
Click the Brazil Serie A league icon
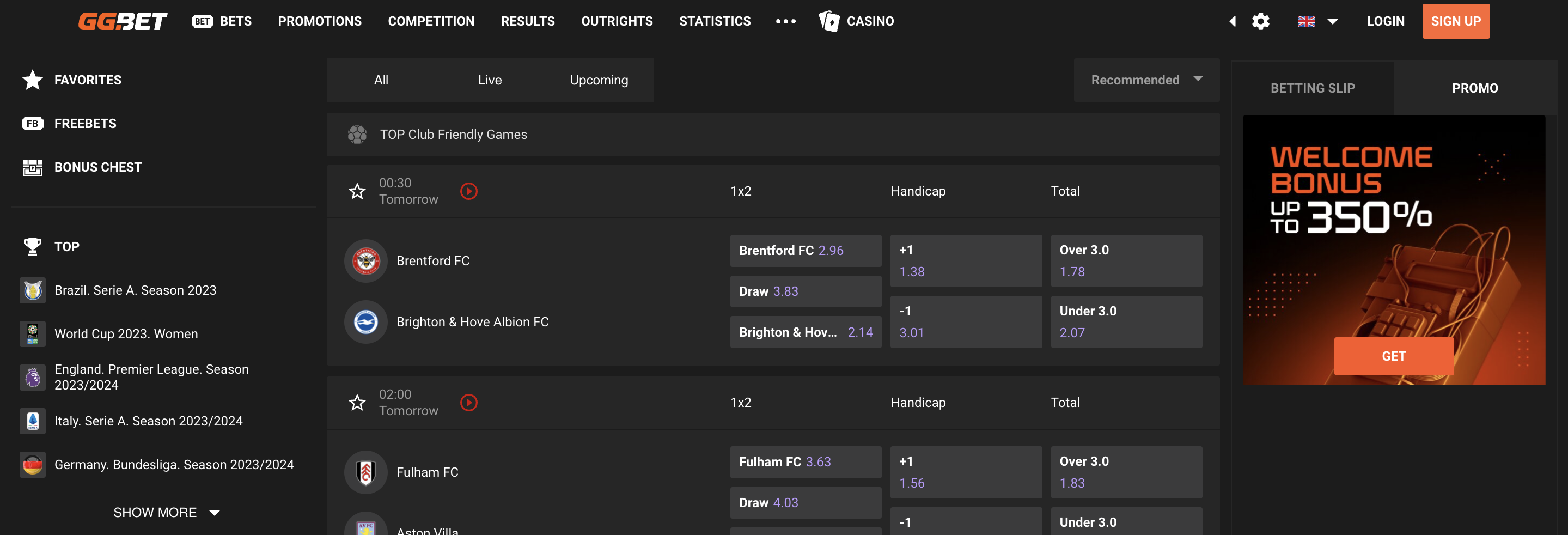coord(32,290)
